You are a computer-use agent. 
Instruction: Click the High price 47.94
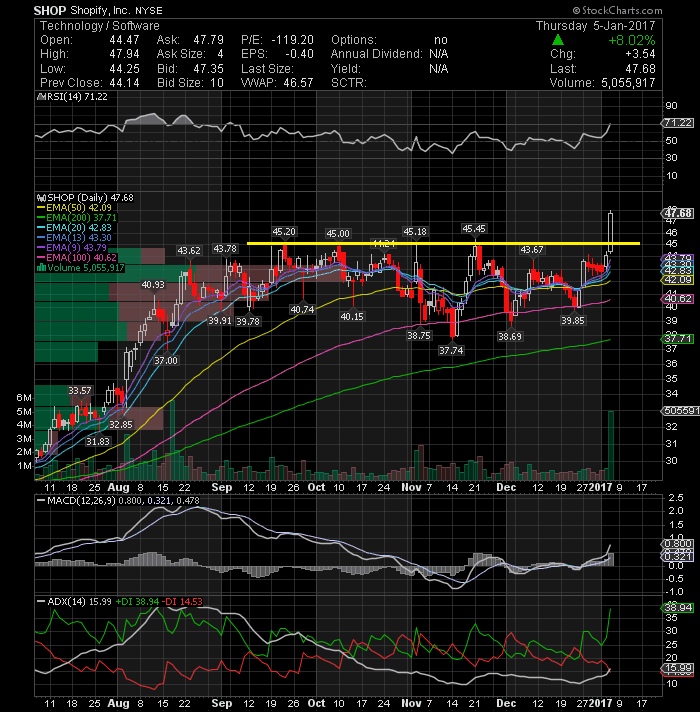click(124, 54)
